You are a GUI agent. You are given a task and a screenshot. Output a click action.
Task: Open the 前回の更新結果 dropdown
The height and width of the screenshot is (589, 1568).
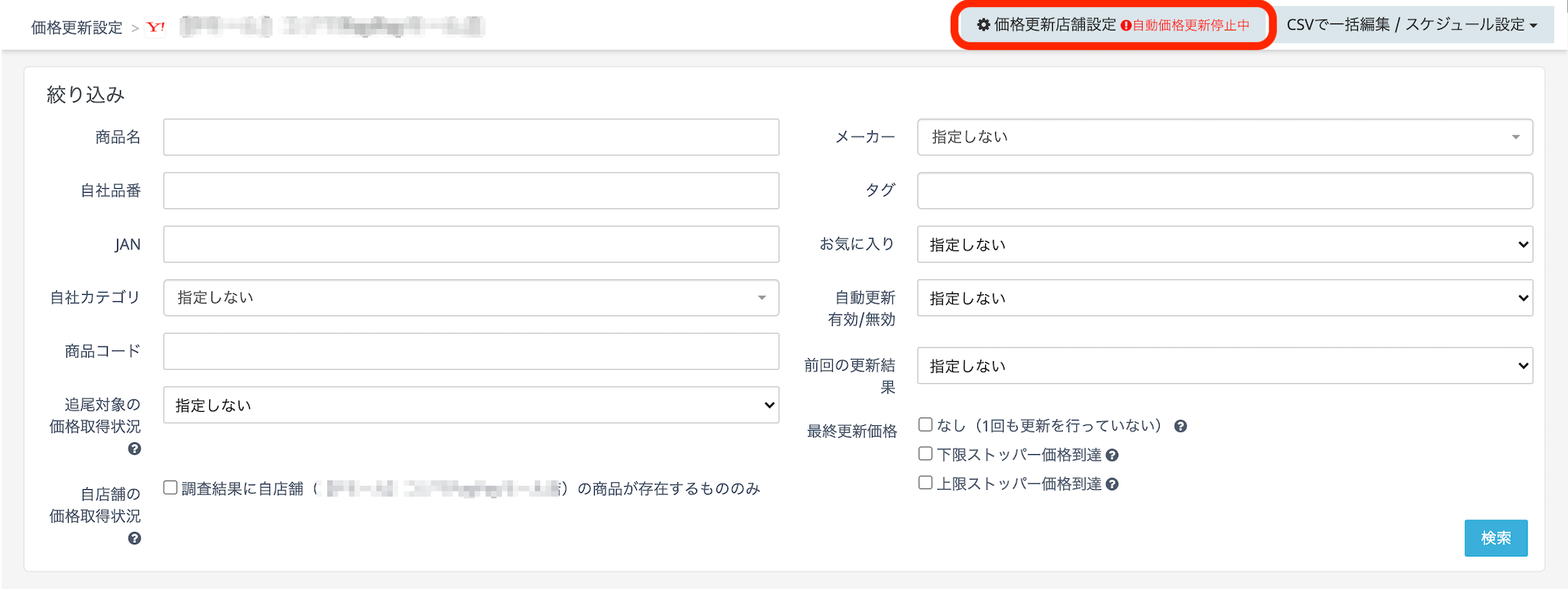(x=1224, y=366)
